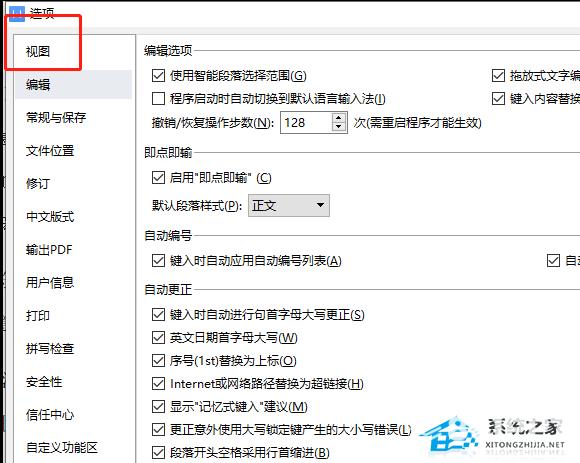Screen dimensions: 580x463
Task: Select 中文版式 in the sidebar
Action: [x=50, y=216]
